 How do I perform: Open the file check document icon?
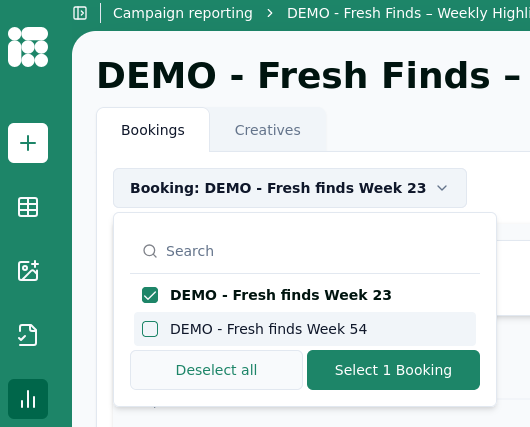28,335
